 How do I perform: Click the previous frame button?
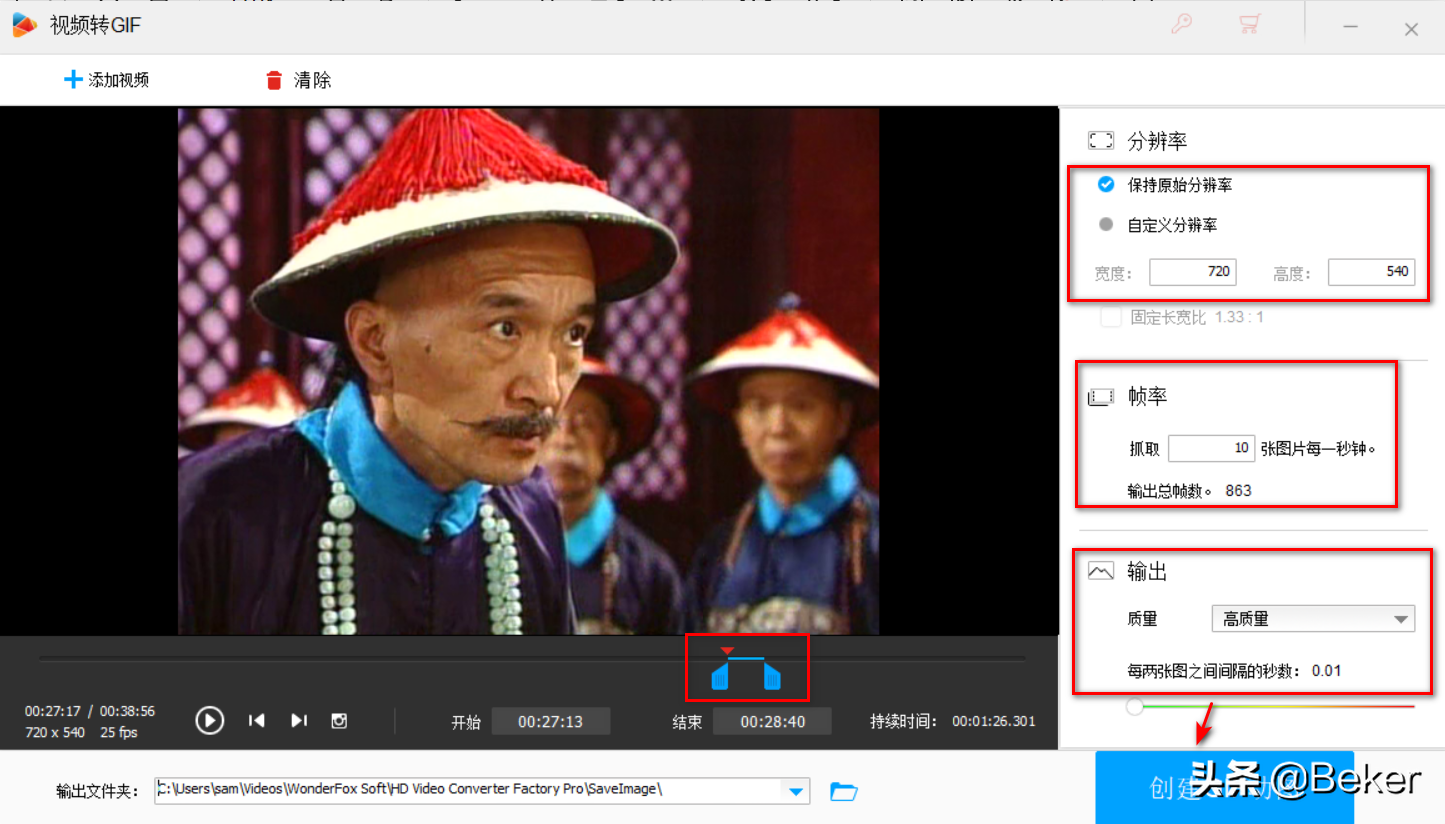(x=257, y=720)
